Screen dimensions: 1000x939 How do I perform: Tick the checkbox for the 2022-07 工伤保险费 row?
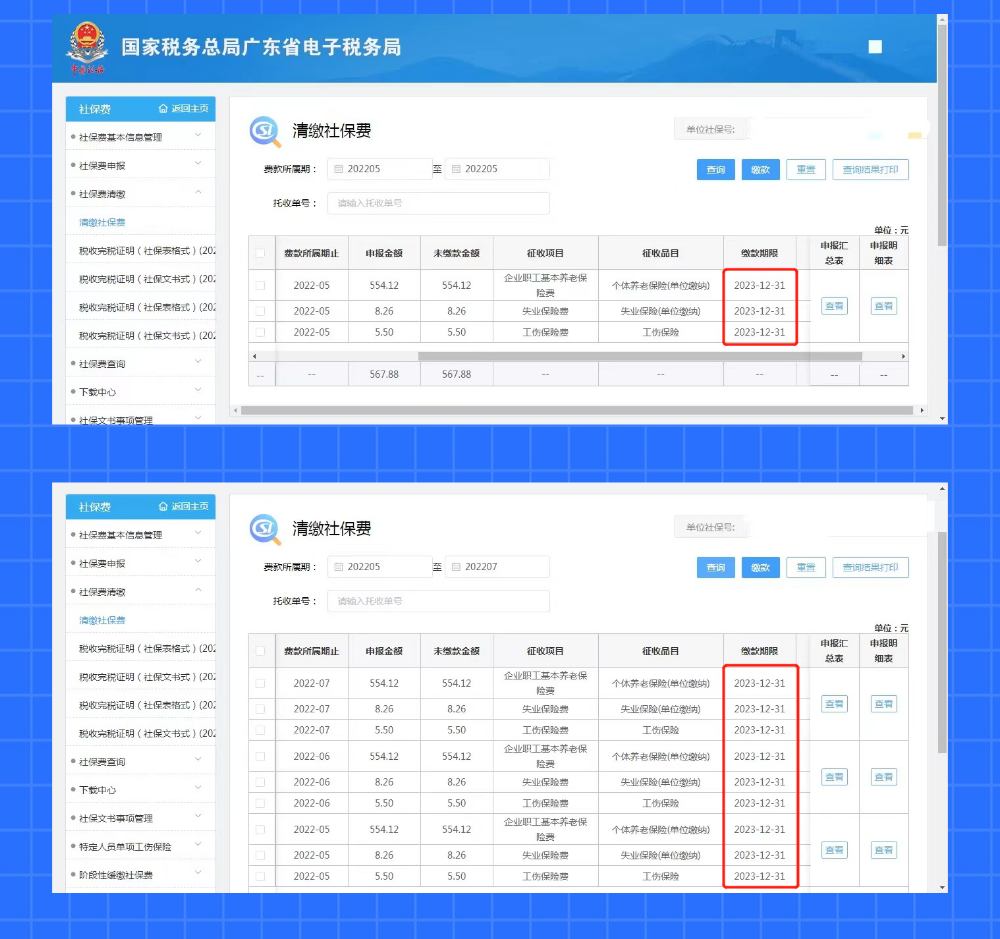click(x=261, y=730)
